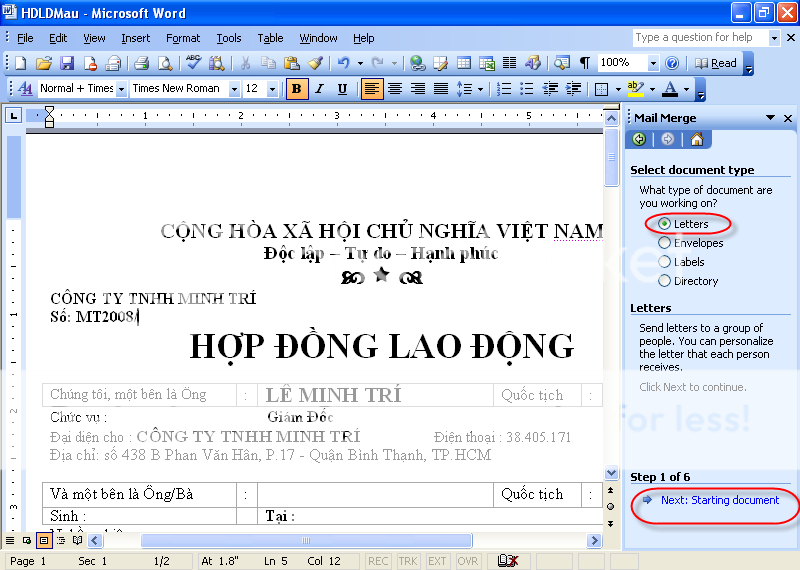
Task: Insert a table using the Insert Table icon
Action: tap(463, 63)
